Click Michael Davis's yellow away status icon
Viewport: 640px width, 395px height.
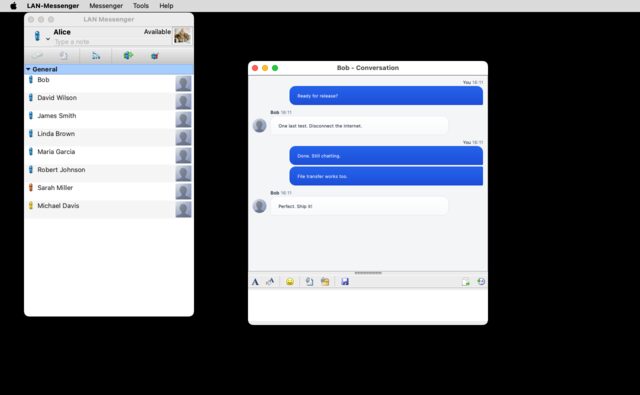coord(31,206)
